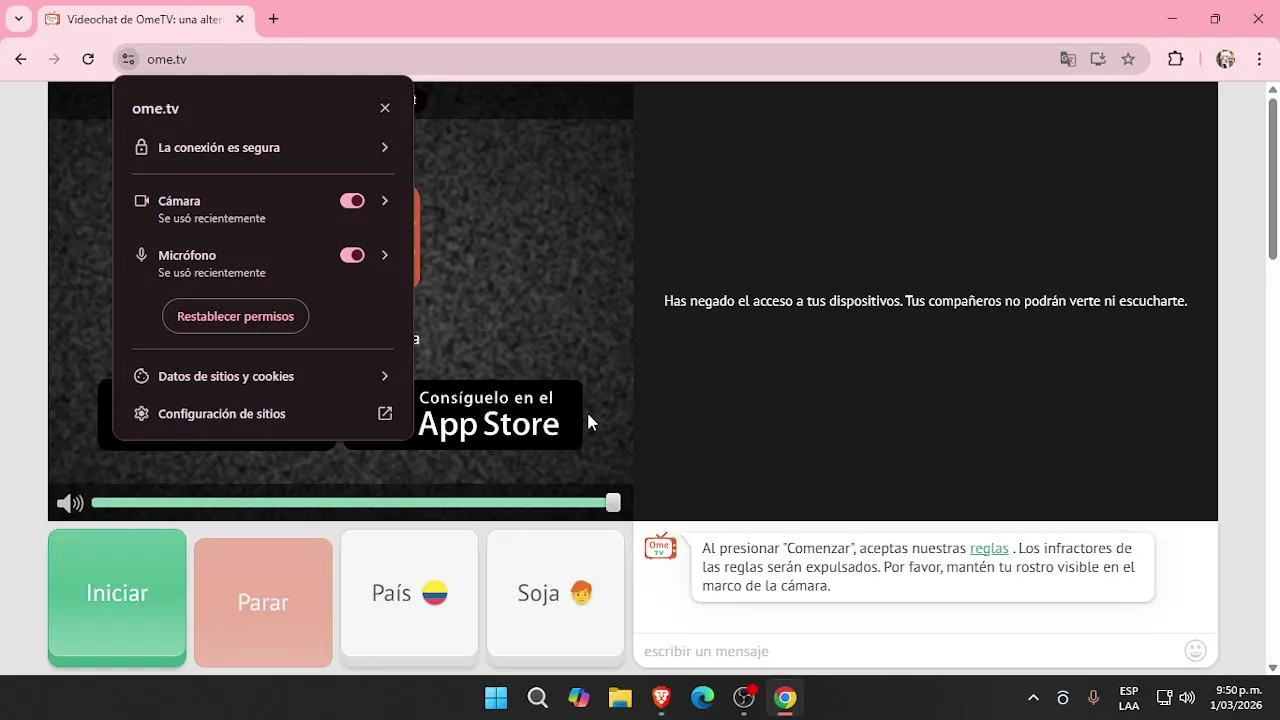Open Configuración de sitios

coord(263,414)
